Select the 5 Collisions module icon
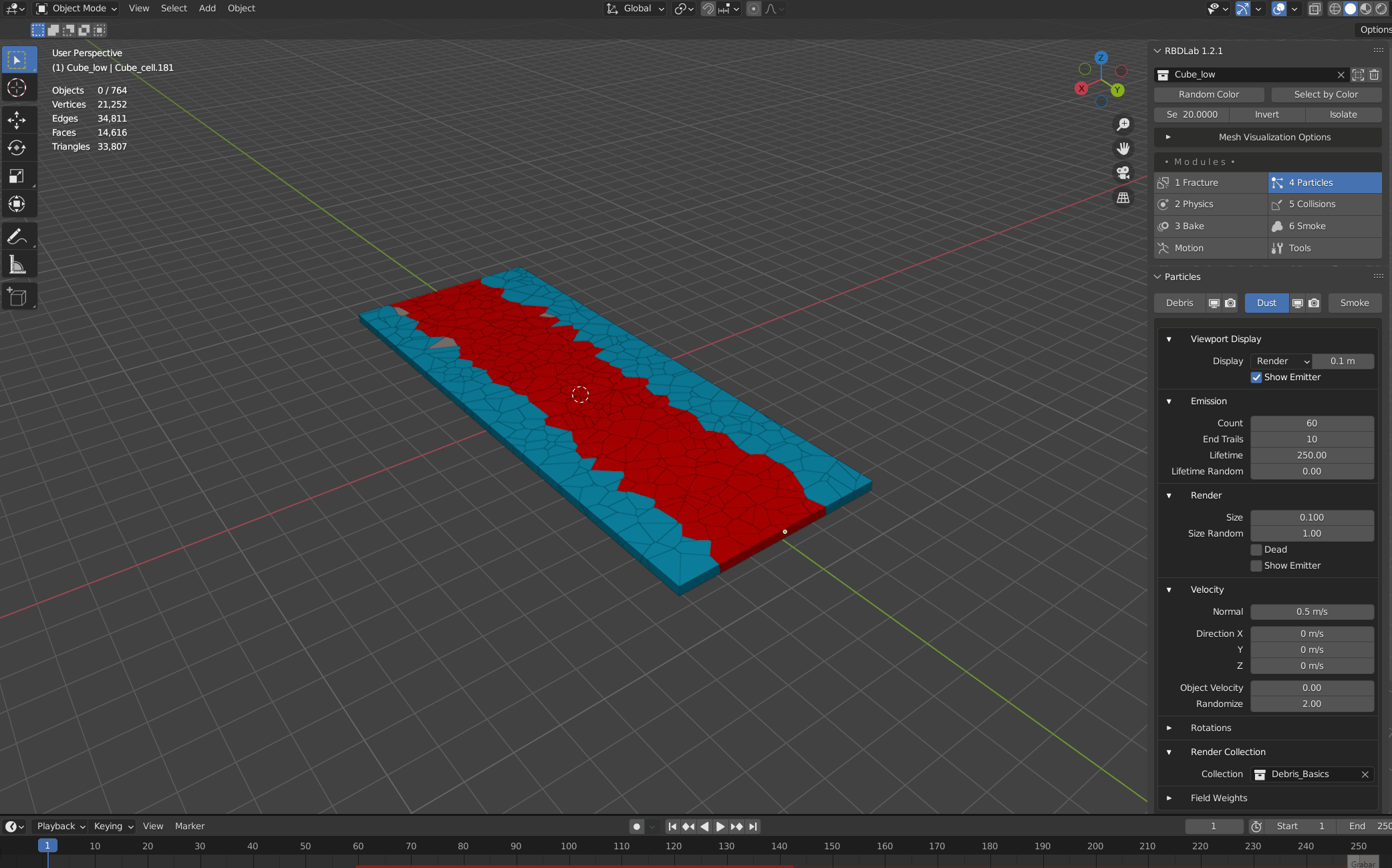This screenshot has height=868, width=1392. pyautogui.click(x=1278, y=204)
